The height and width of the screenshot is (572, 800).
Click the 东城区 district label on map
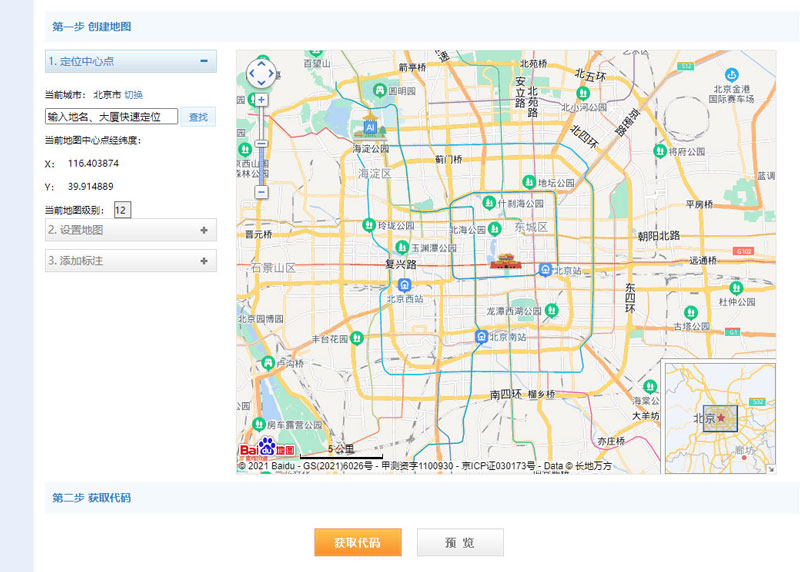click(531, 227)
